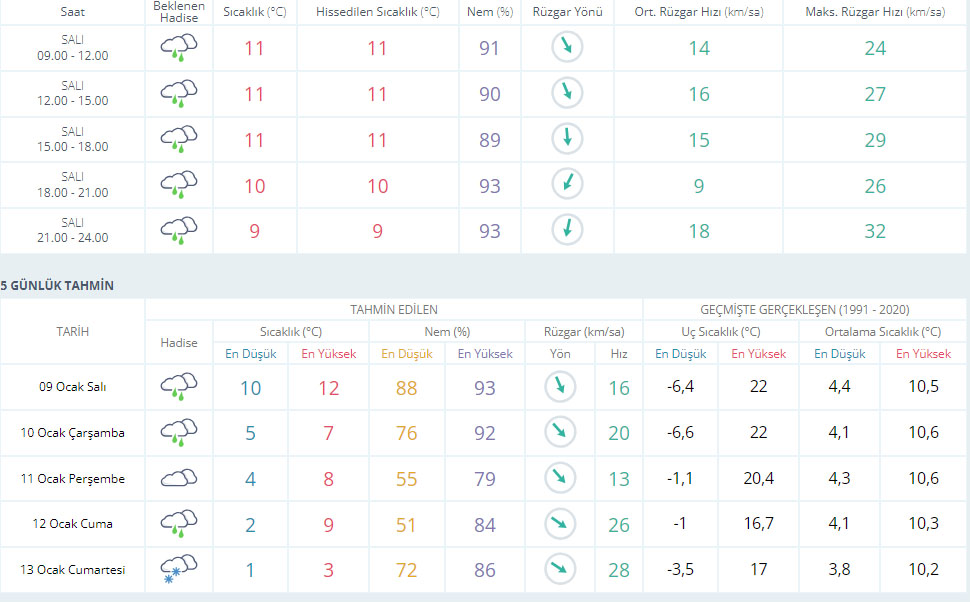
Task: Select the wind arrow icon for 21.00 - 24.00
Action: coord(567,229)
